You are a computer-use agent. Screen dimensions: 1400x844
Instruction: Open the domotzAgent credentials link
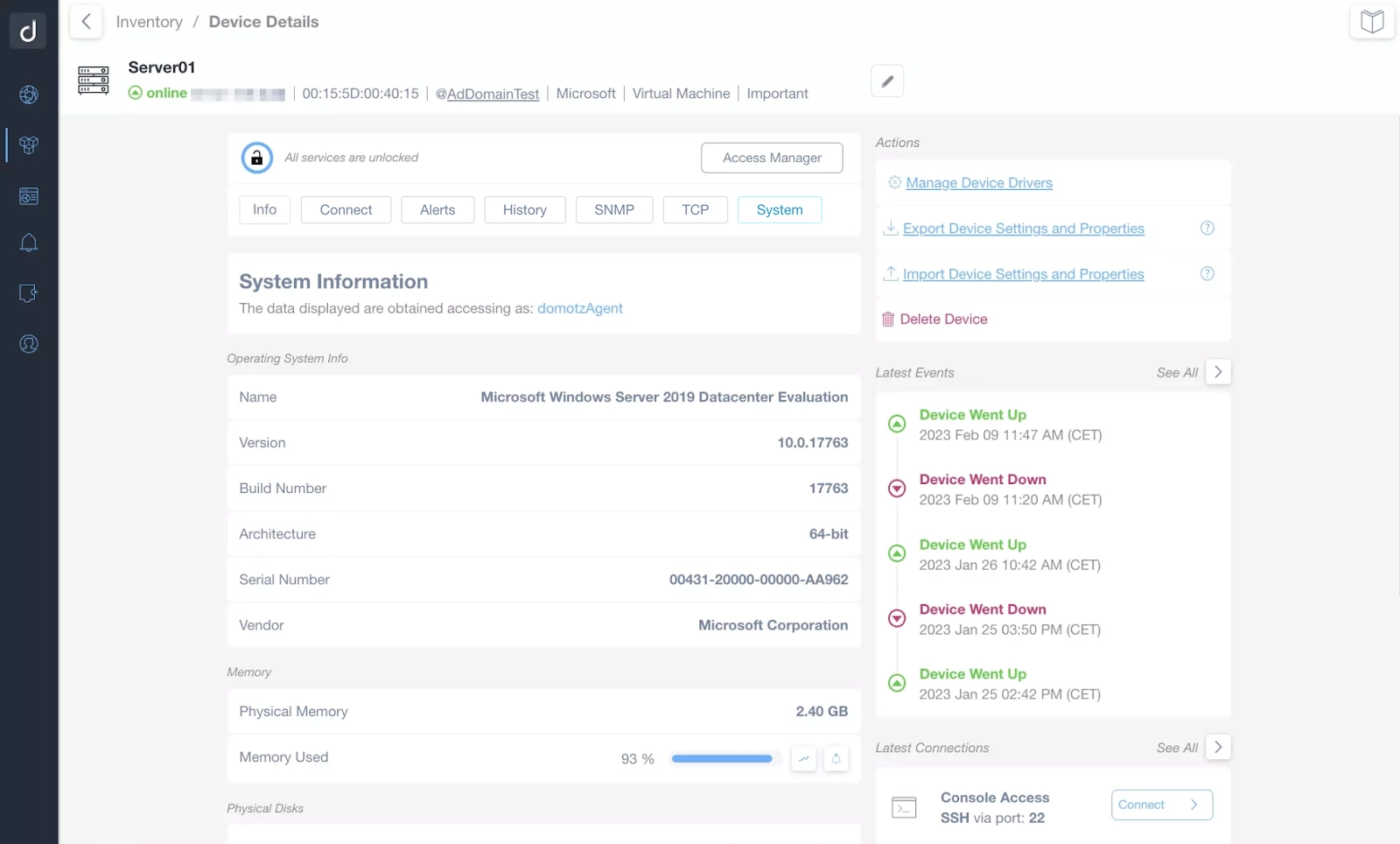click(x=580, y=308)
